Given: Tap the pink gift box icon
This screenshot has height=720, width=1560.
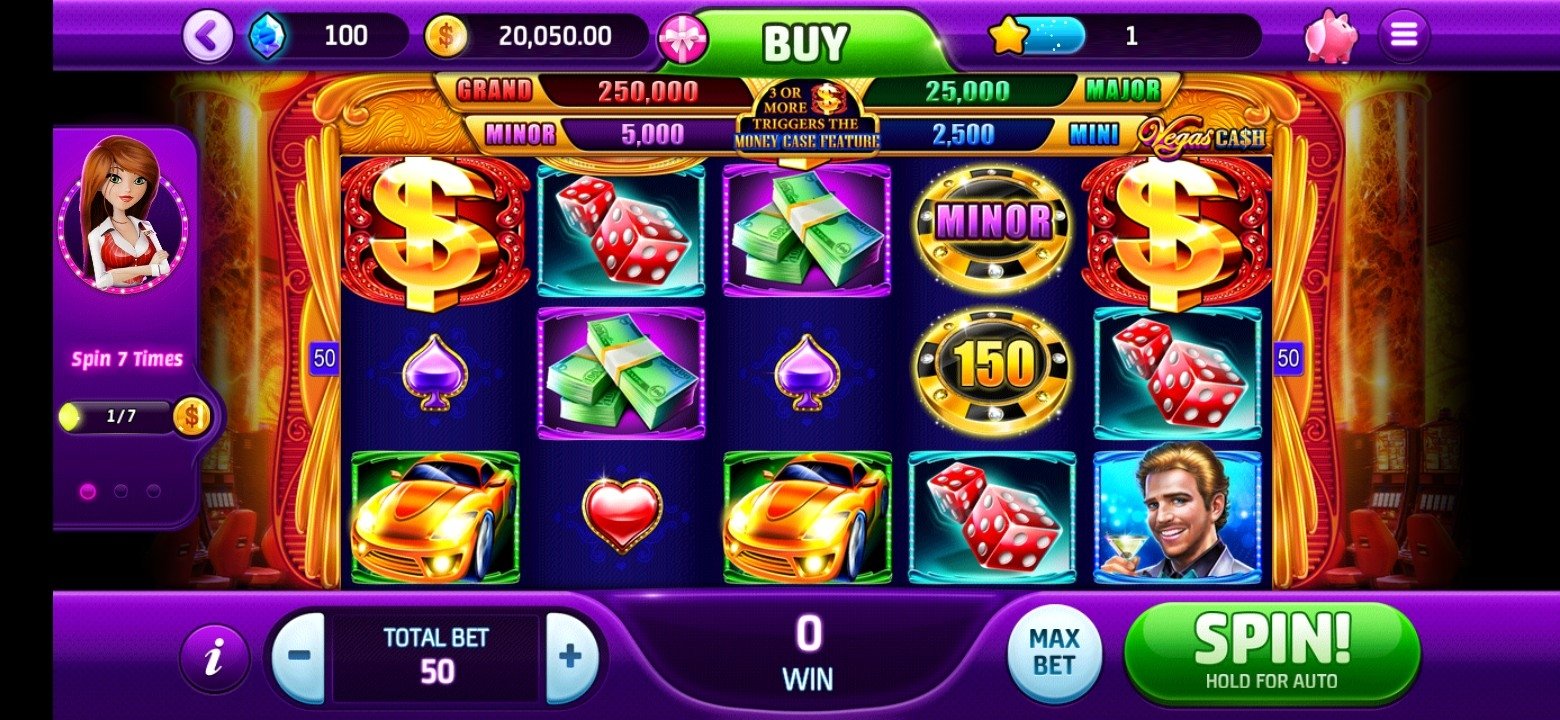Looking at the screenshot, I should coord(683,38).
